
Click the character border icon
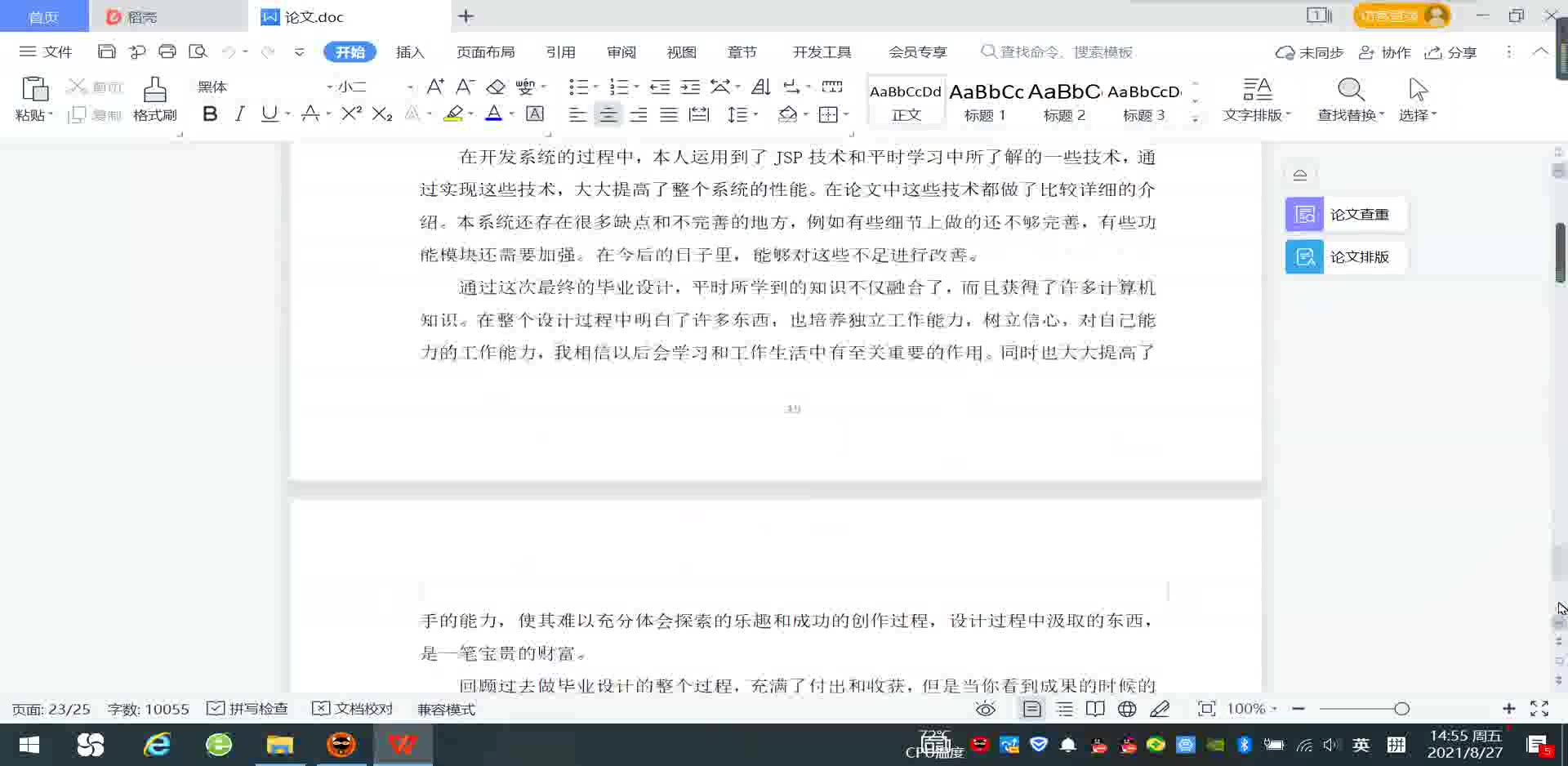[535, 114]
